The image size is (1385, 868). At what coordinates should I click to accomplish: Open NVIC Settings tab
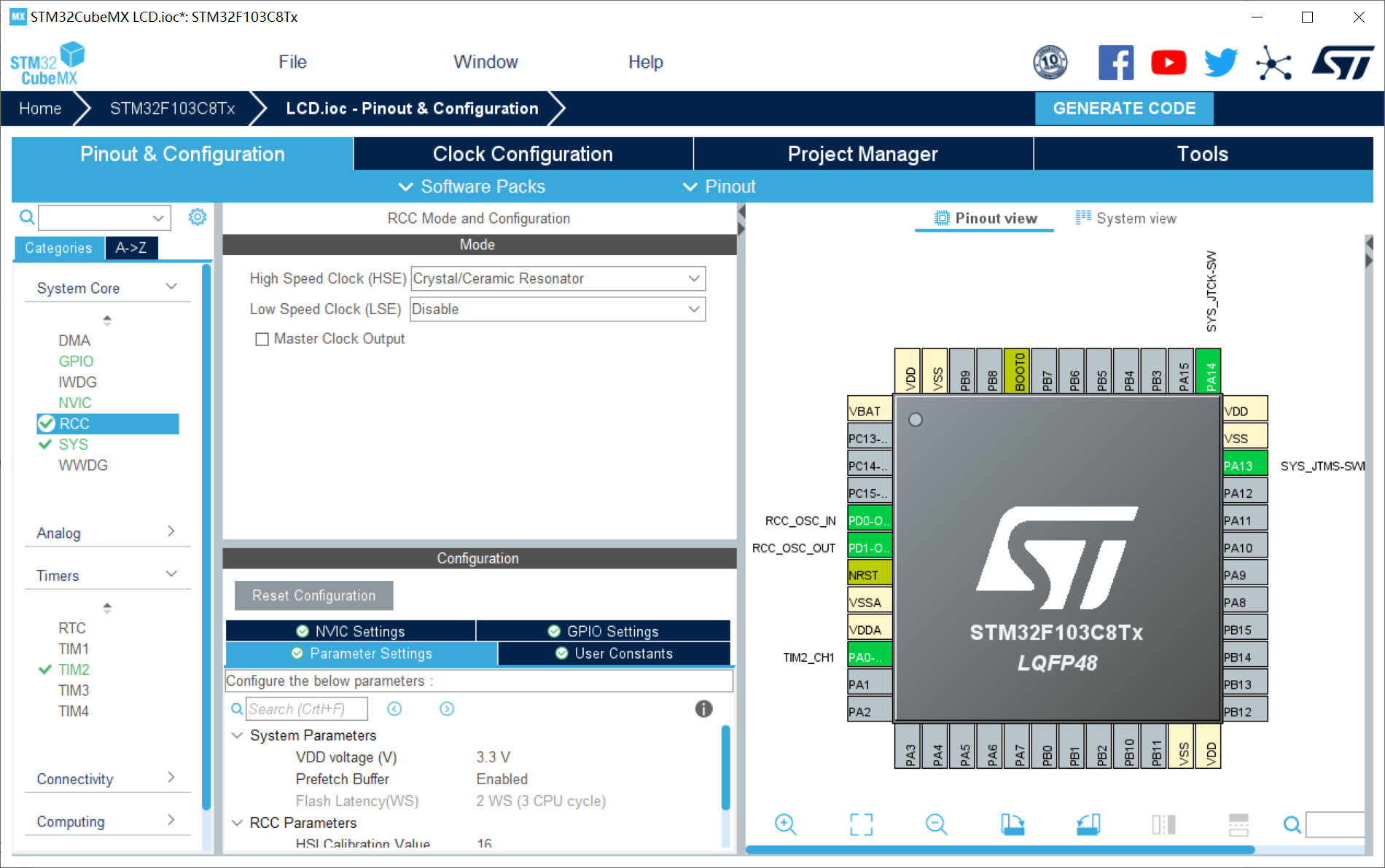click(351, 631)
